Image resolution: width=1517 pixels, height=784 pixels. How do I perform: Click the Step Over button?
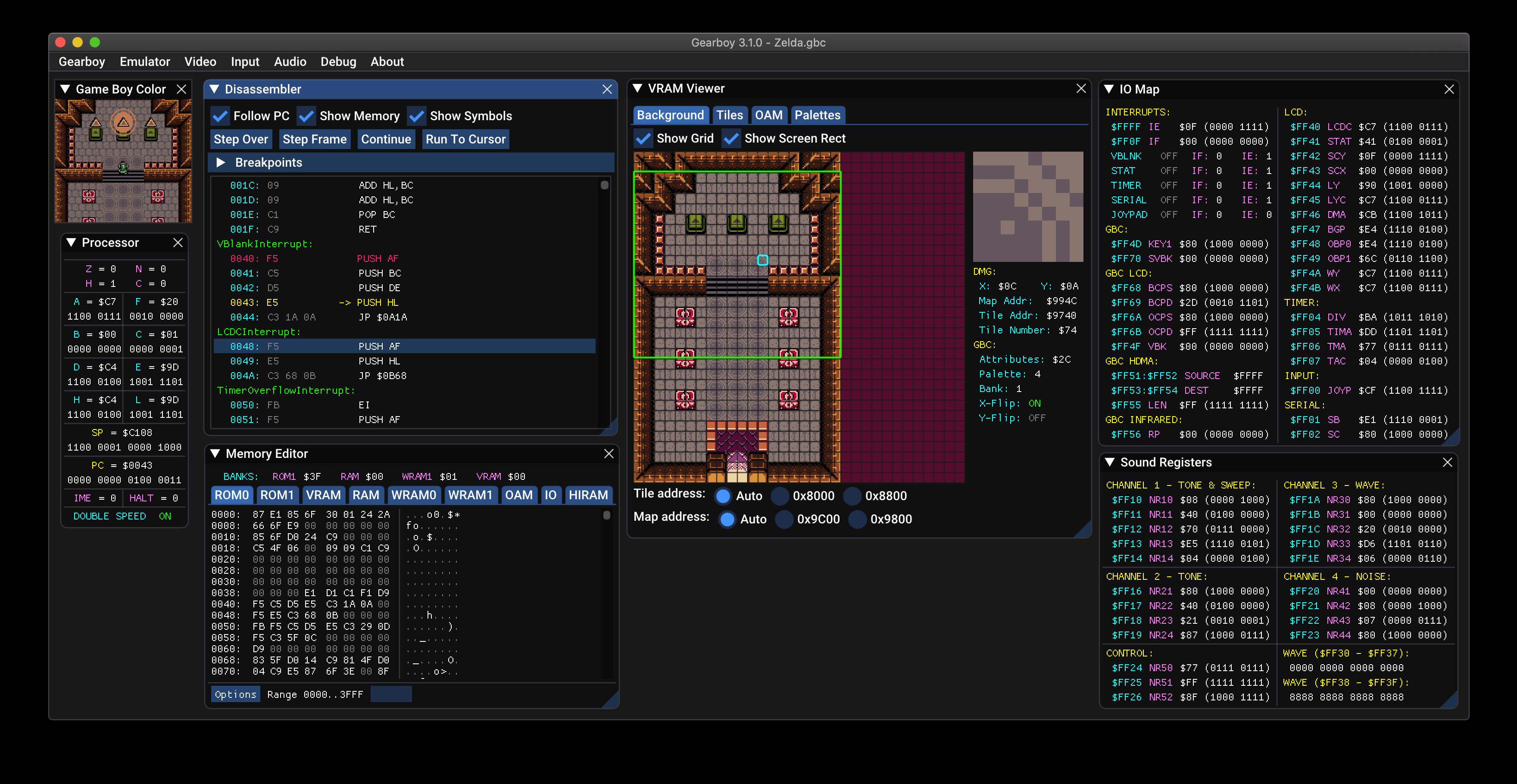(x=240, y=140)
